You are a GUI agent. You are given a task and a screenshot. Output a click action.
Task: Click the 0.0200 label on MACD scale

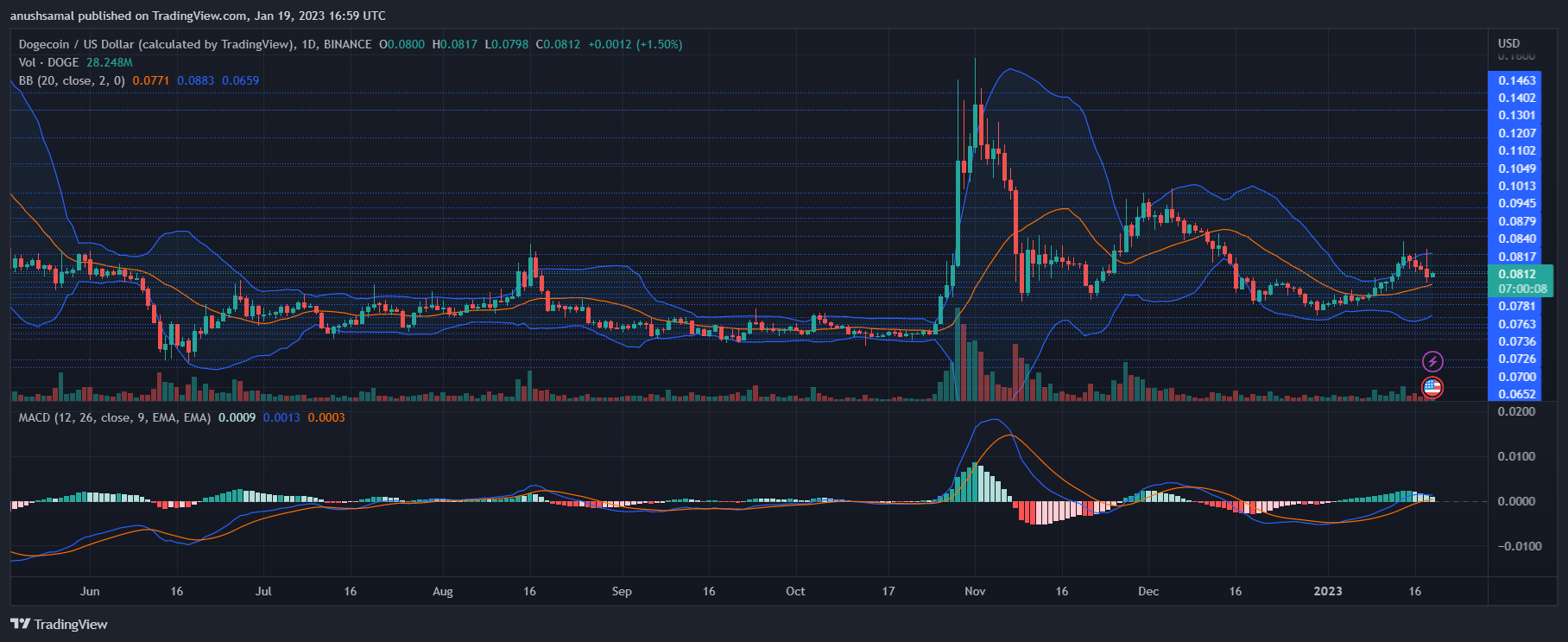click(1517, 411)
